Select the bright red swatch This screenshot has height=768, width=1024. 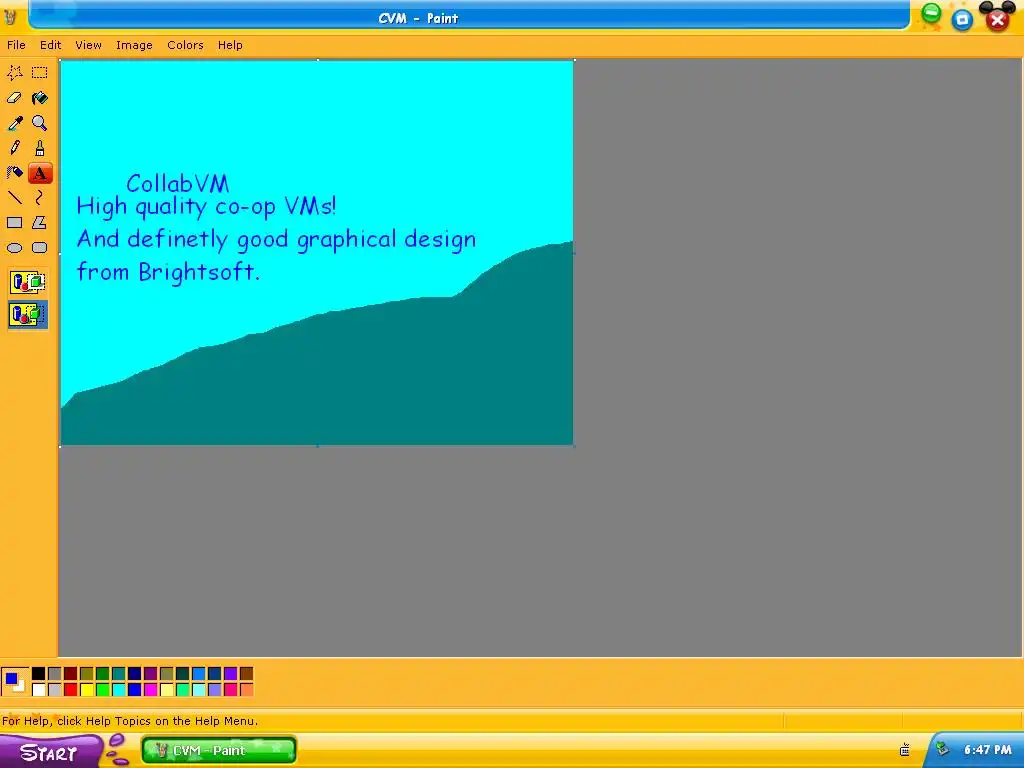[x=71, y=689]
